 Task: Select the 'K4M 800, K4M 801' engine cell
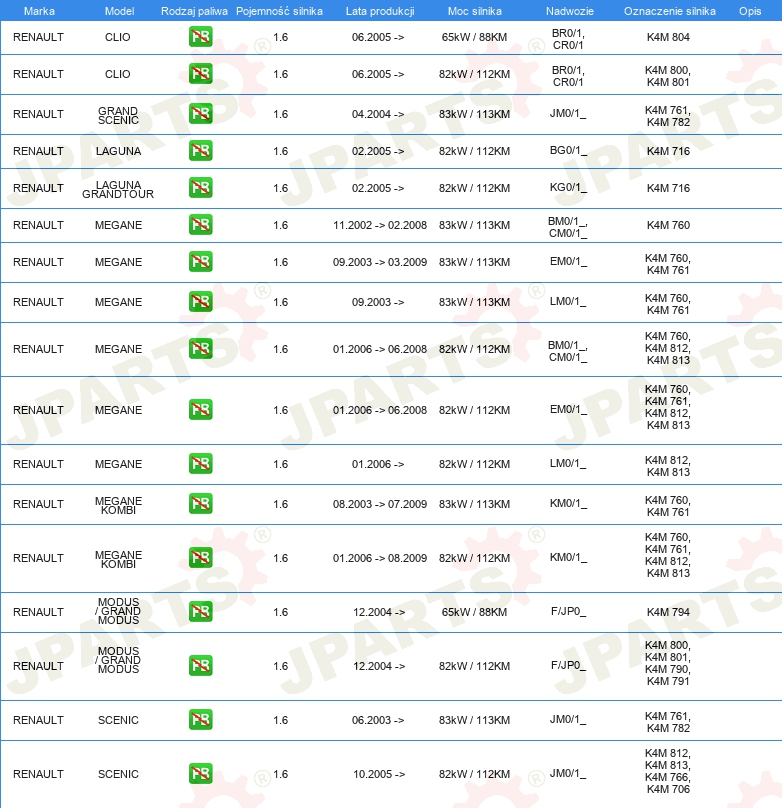point(668,76)
